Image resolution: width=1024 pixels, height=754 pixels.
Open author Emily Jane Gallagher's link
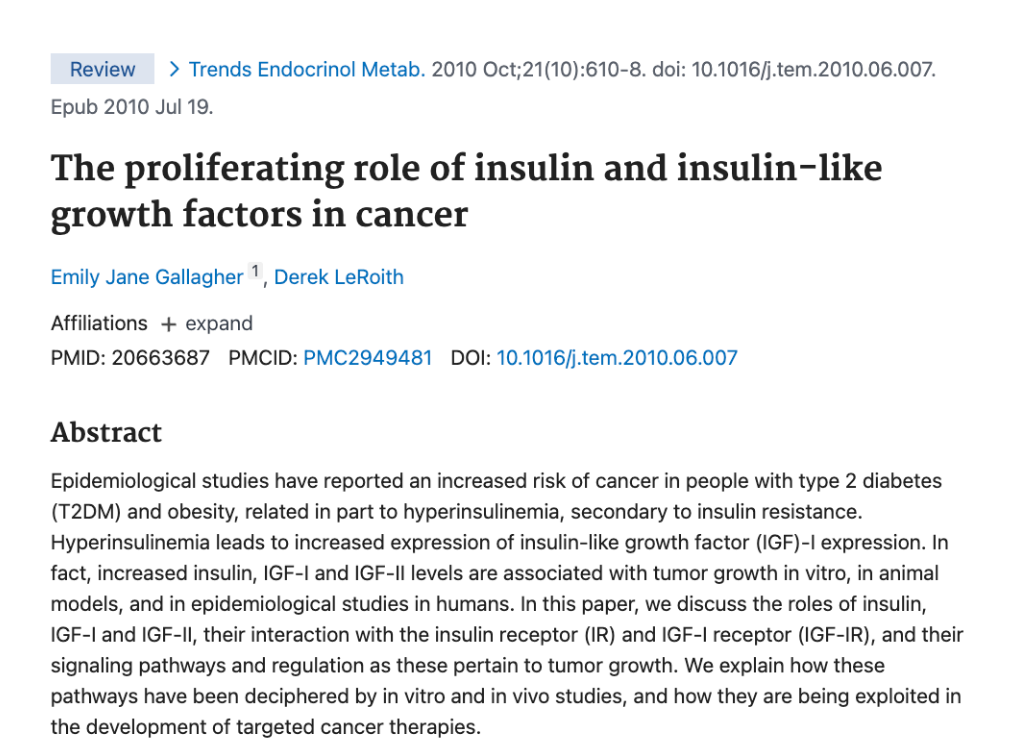pos(147,277)
